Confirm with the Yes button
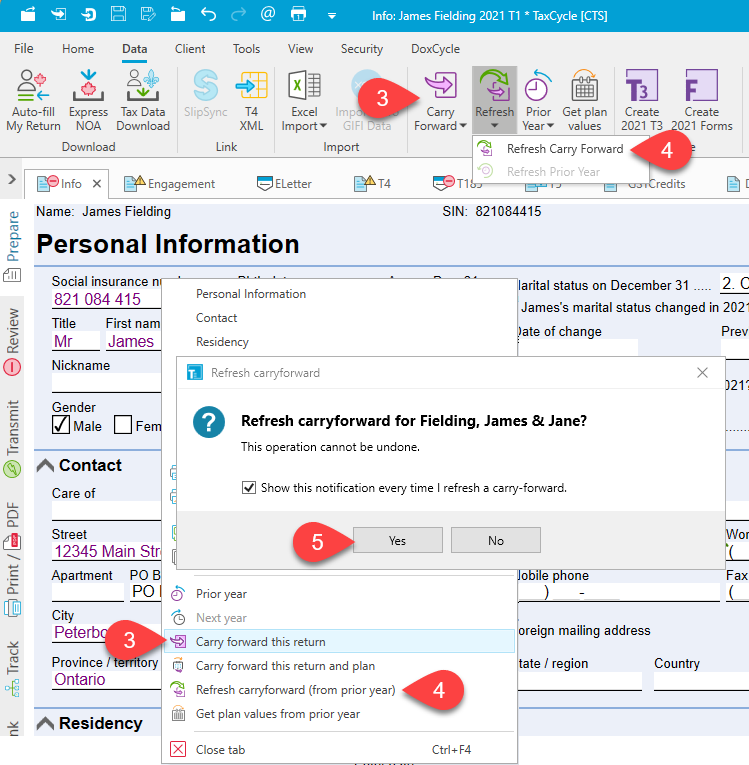Viewport: 749px width, 765px height. pos(398,540)
